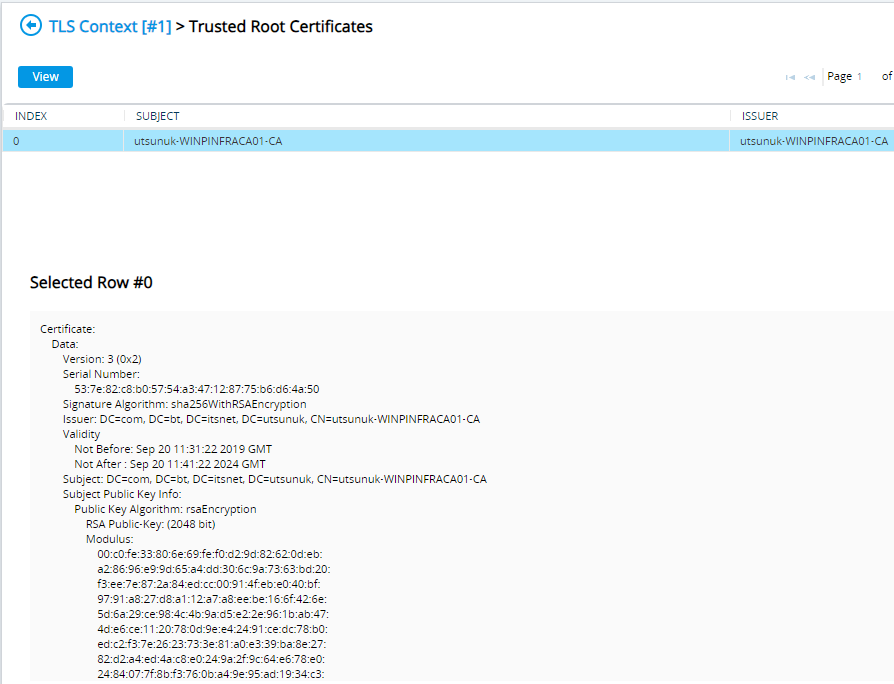Click the modulus line starting f3:ee:7e:87

click(209, 584)
